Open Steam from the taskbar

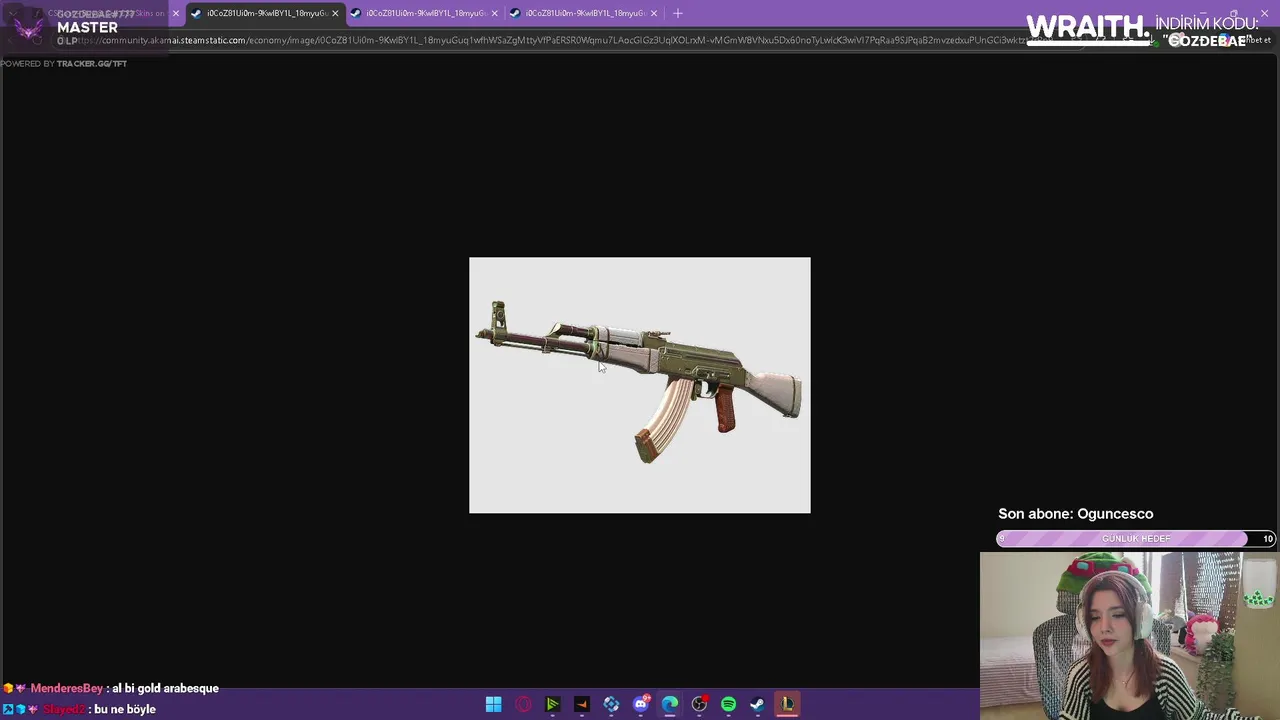(757, 704)
